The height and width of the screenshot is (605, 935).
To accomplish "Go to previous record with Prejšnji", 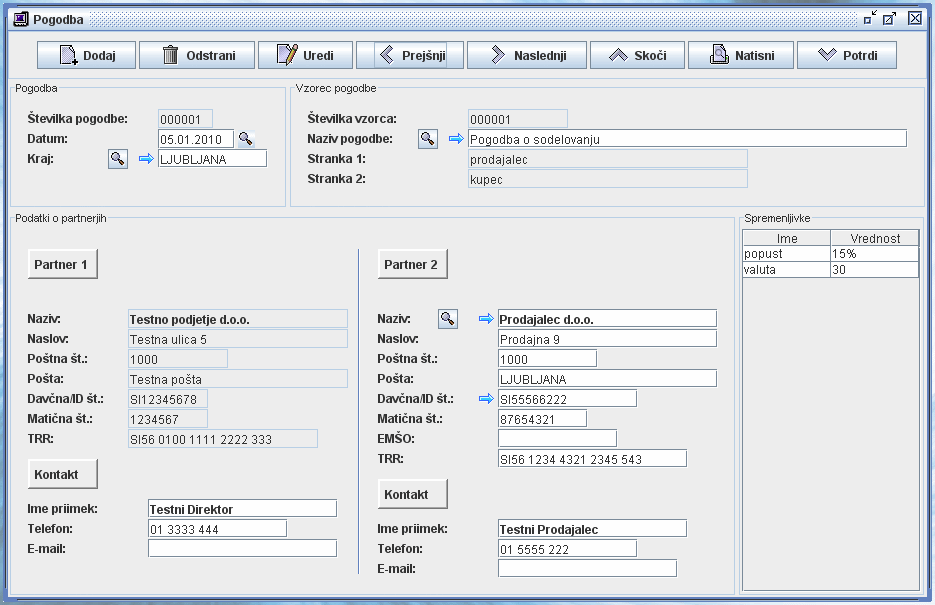I will [410, 55].
